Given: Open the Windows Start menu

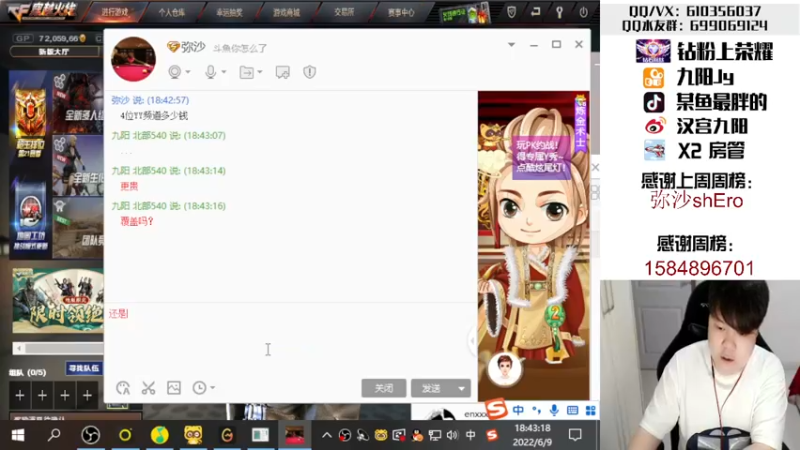Looking at the screenshot, I should pos(18,435).
